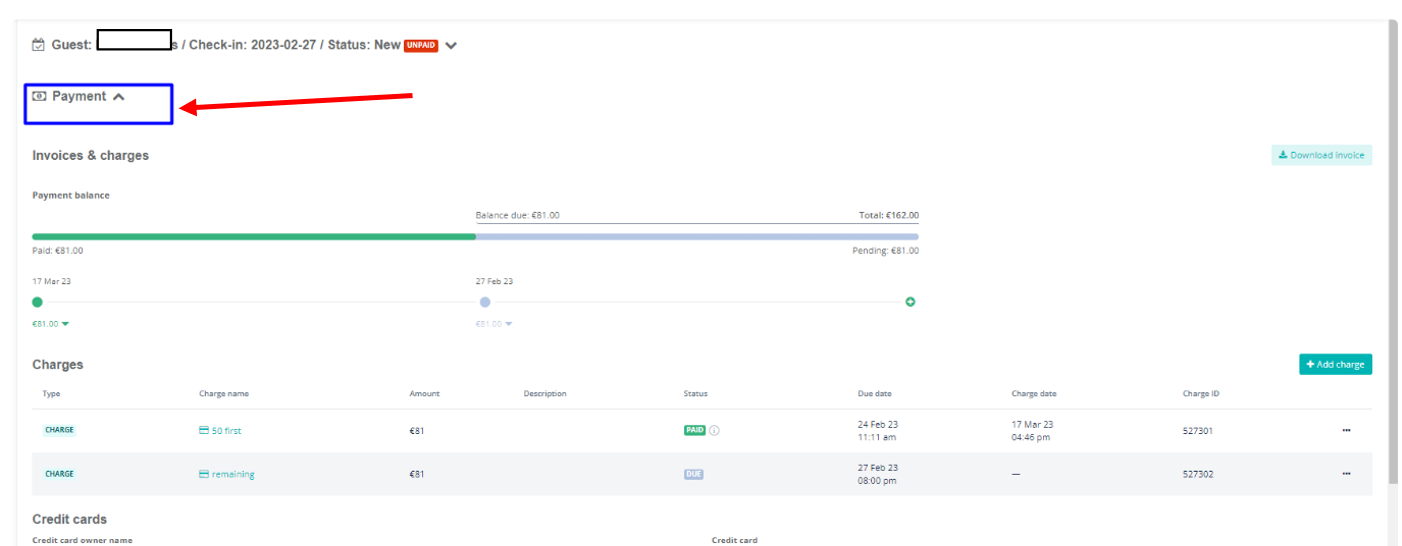Click the vertical scrollbar on the right

(x=1392, y=250)
